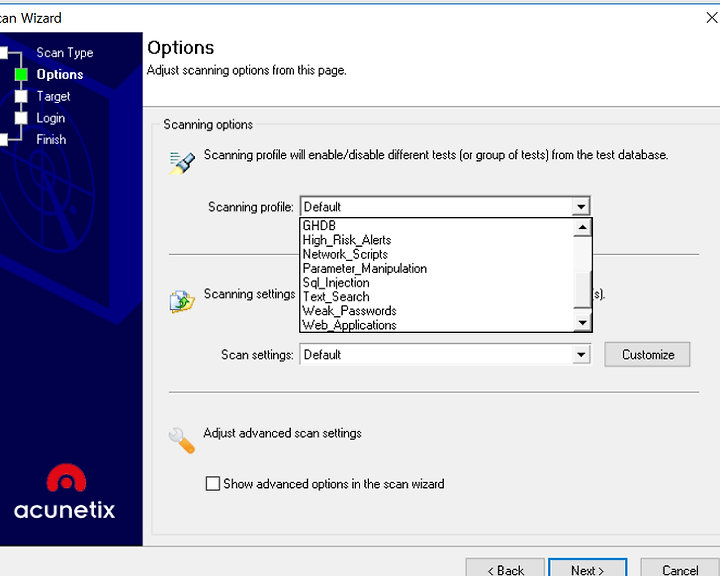
Task: Select Network_Scripts profile
Action: click(438, 254)
